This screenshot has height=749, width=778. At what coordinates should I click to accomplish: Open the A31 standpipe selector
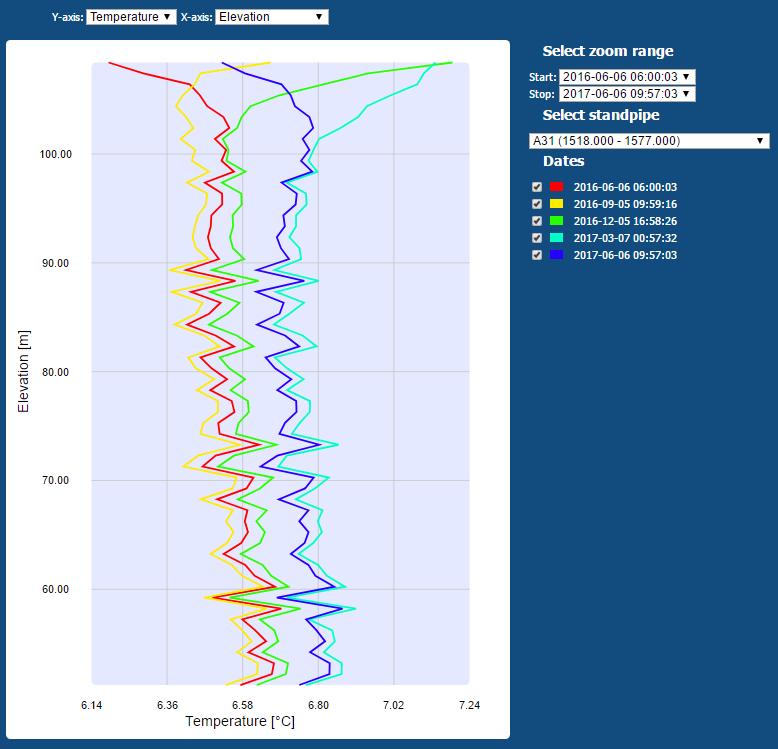649,141
